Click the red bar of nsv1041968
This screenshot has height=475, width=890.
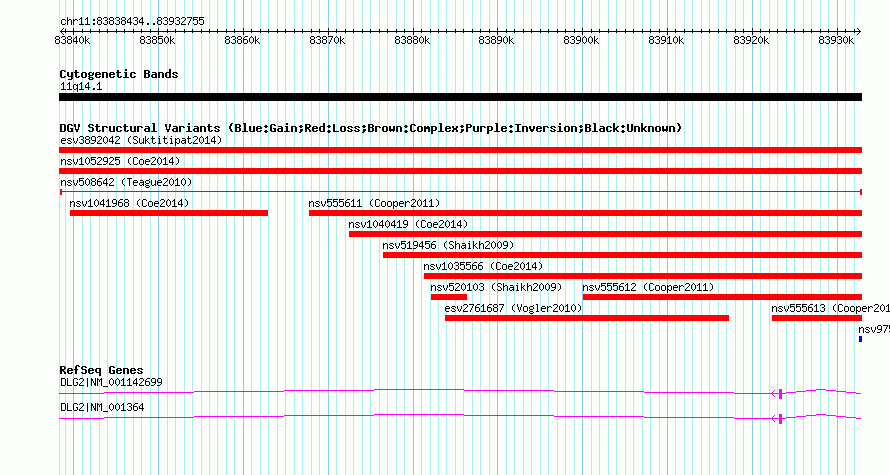coord(169,213)
